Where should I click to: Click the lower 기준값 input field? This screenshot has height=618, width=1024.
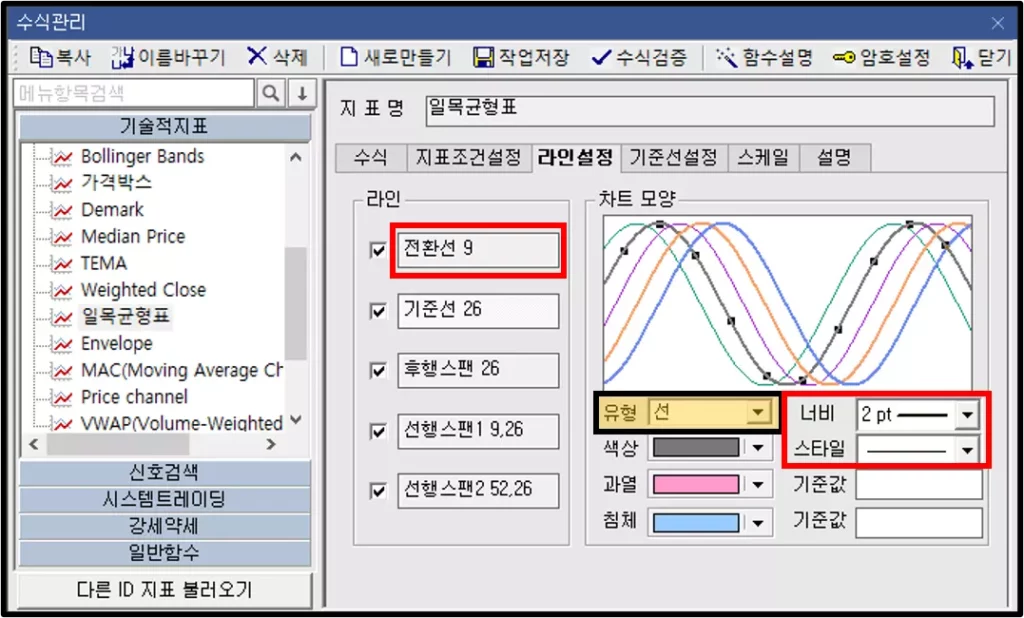pyautogui.click(x=919, y=523)
